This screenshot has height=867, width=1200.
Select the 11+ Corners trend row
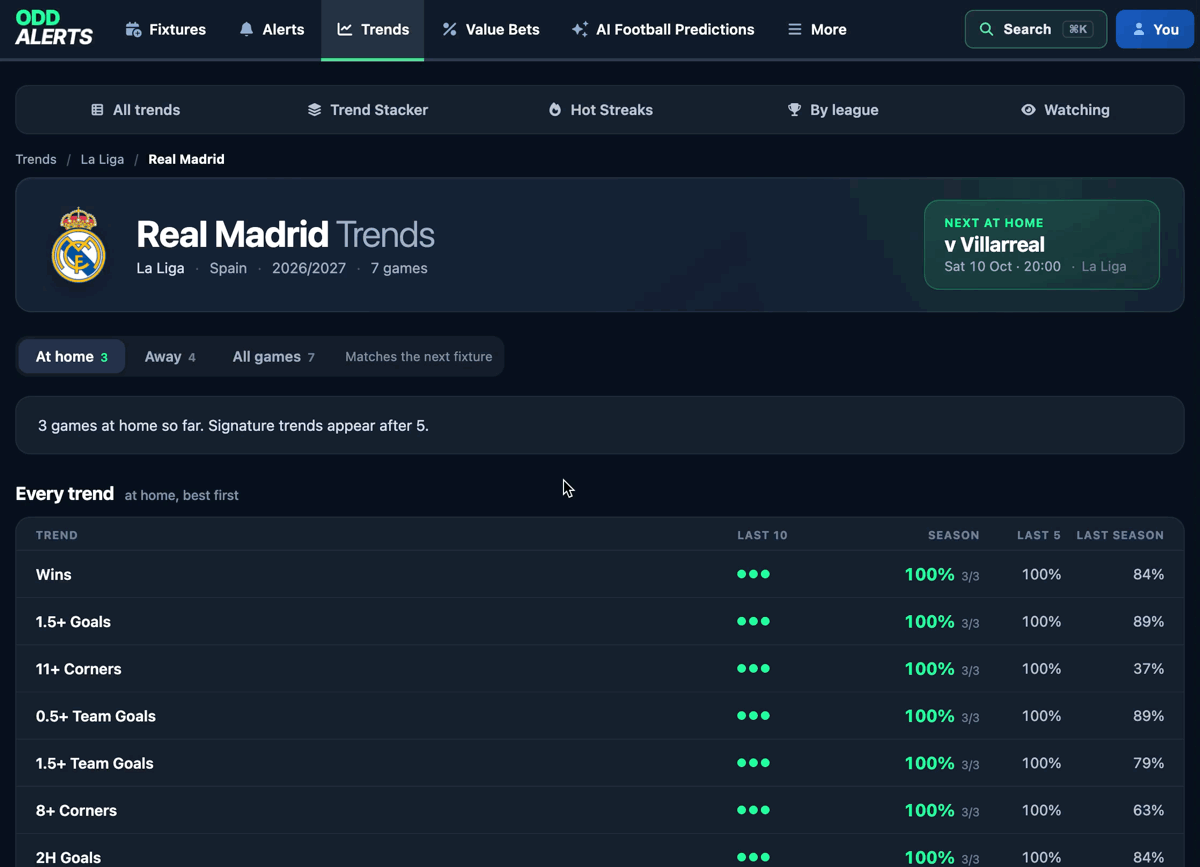click(600, 669)
